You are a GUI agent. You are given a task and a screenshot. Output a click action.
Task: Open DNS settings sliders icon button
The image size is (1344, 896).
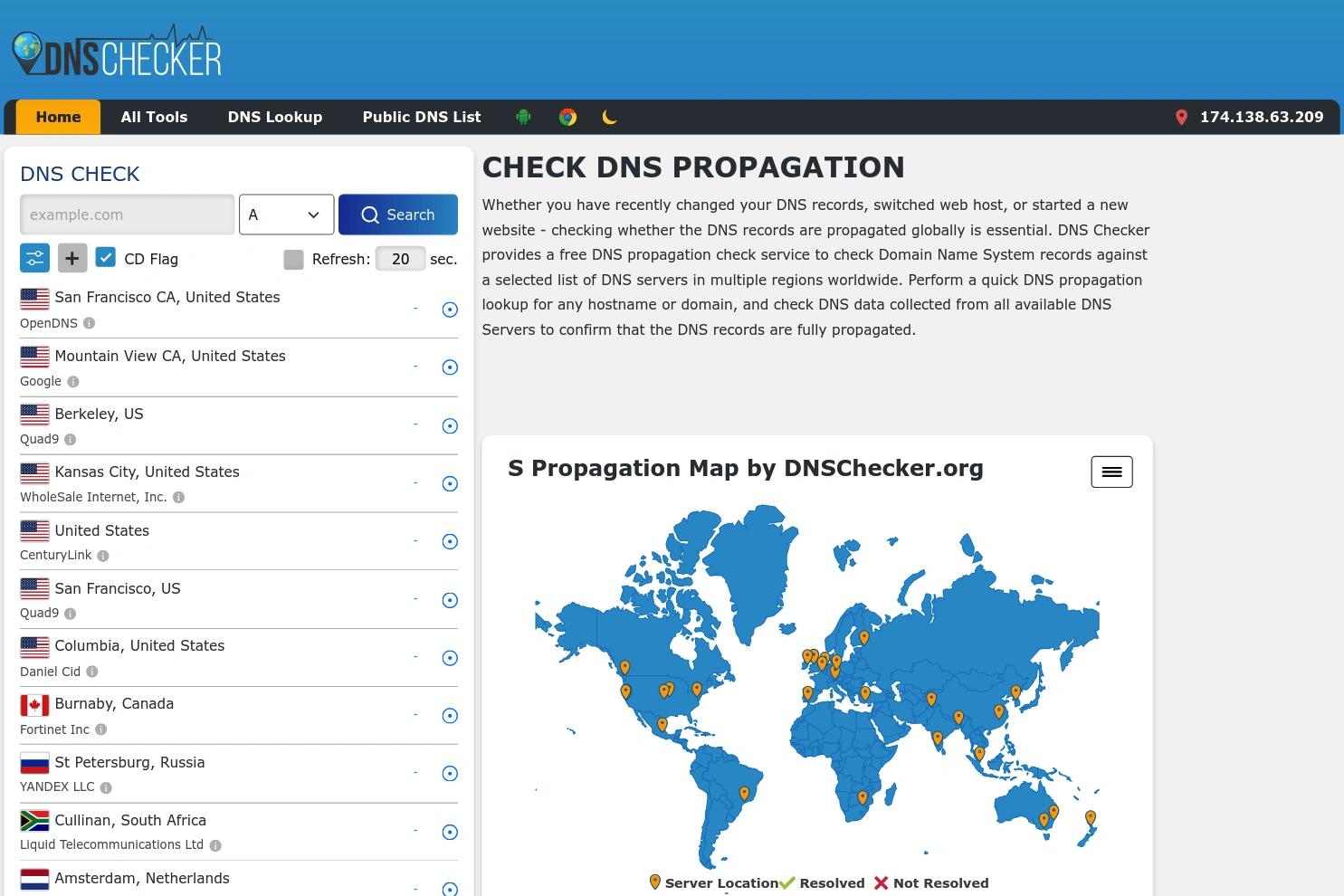pos(34,258)
